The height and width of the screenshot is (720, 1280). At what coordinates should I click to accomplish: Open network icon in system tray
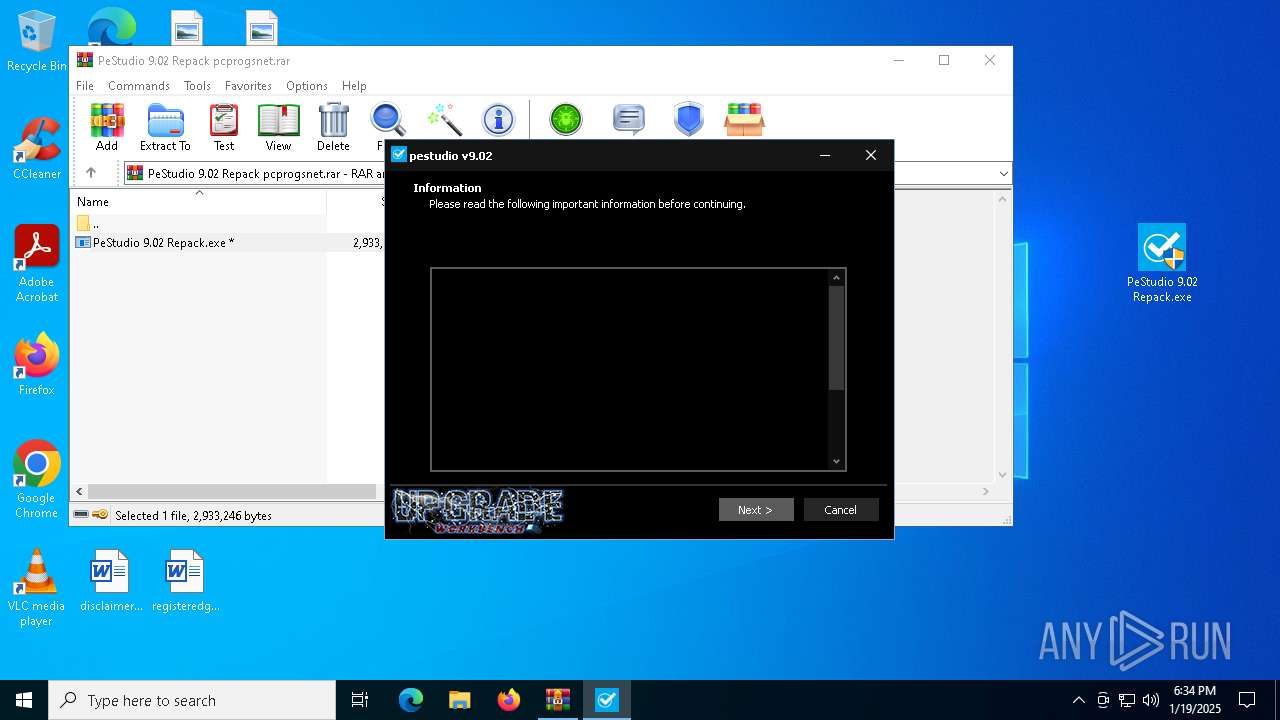pyautogui.click(x=1127, y=700)
